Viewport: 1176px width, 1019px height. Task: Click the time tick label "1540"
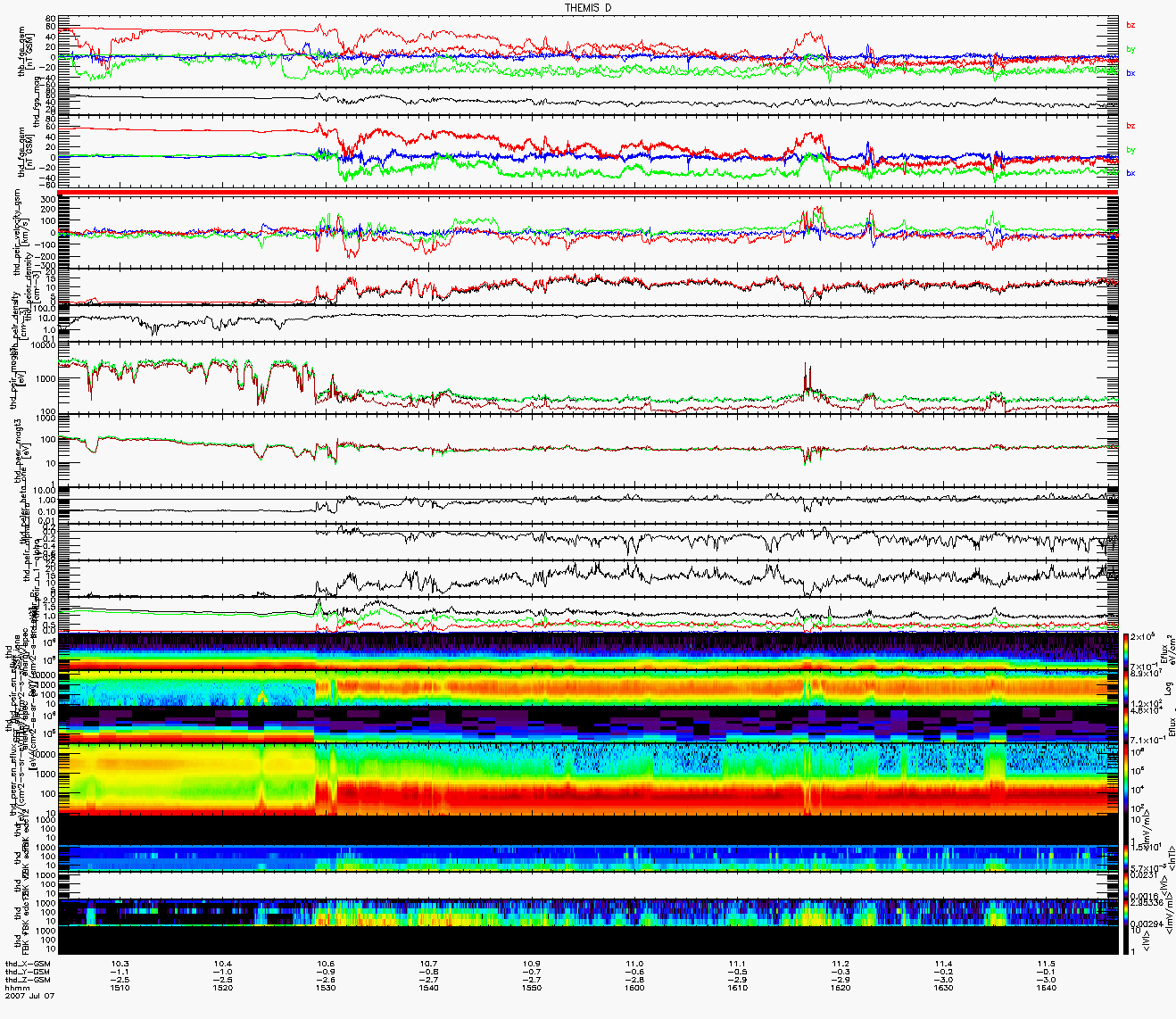click(429, 988)
